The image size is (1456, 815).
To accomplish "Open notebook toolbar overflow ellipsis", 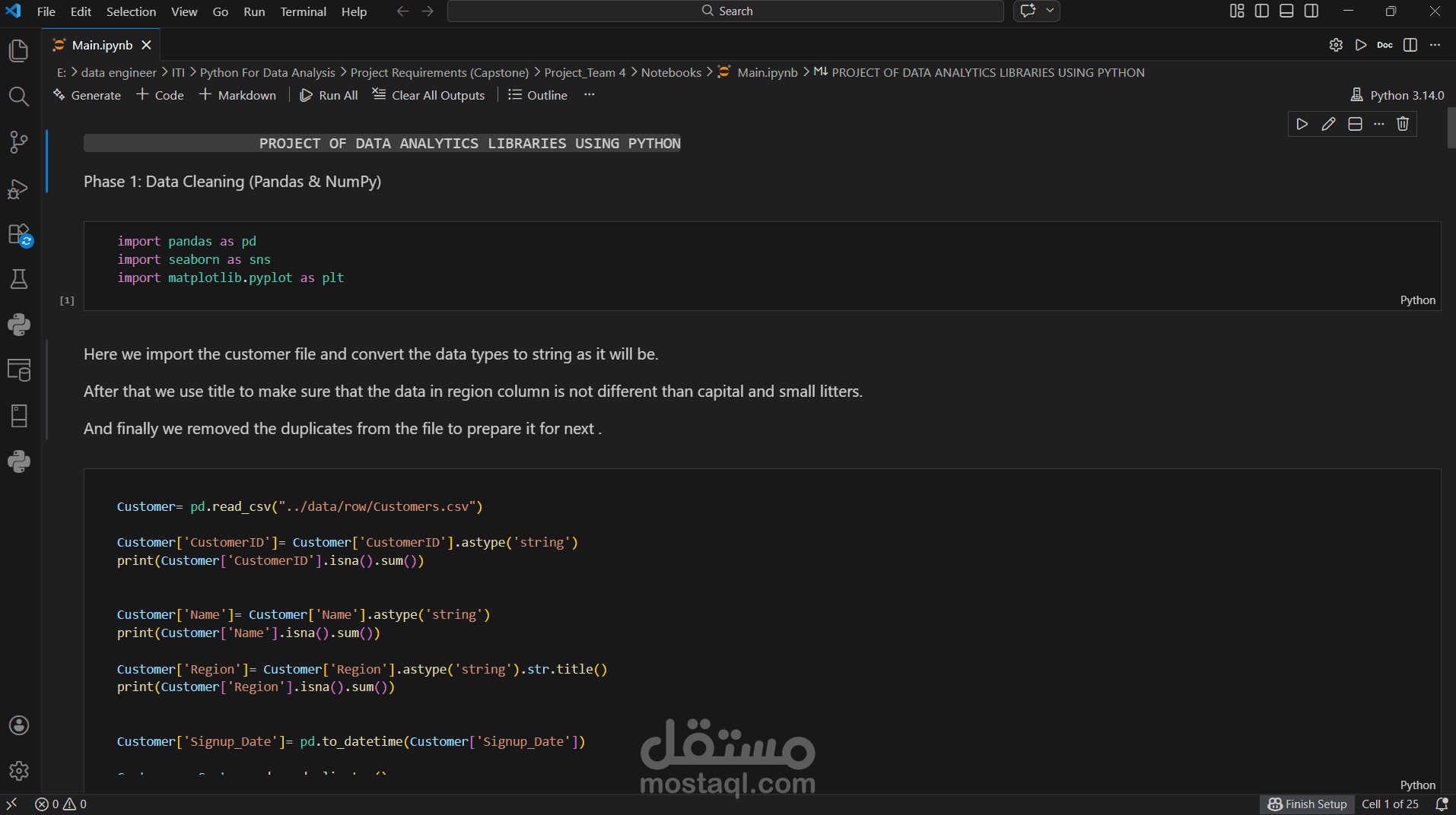I will tap(589, 95).
